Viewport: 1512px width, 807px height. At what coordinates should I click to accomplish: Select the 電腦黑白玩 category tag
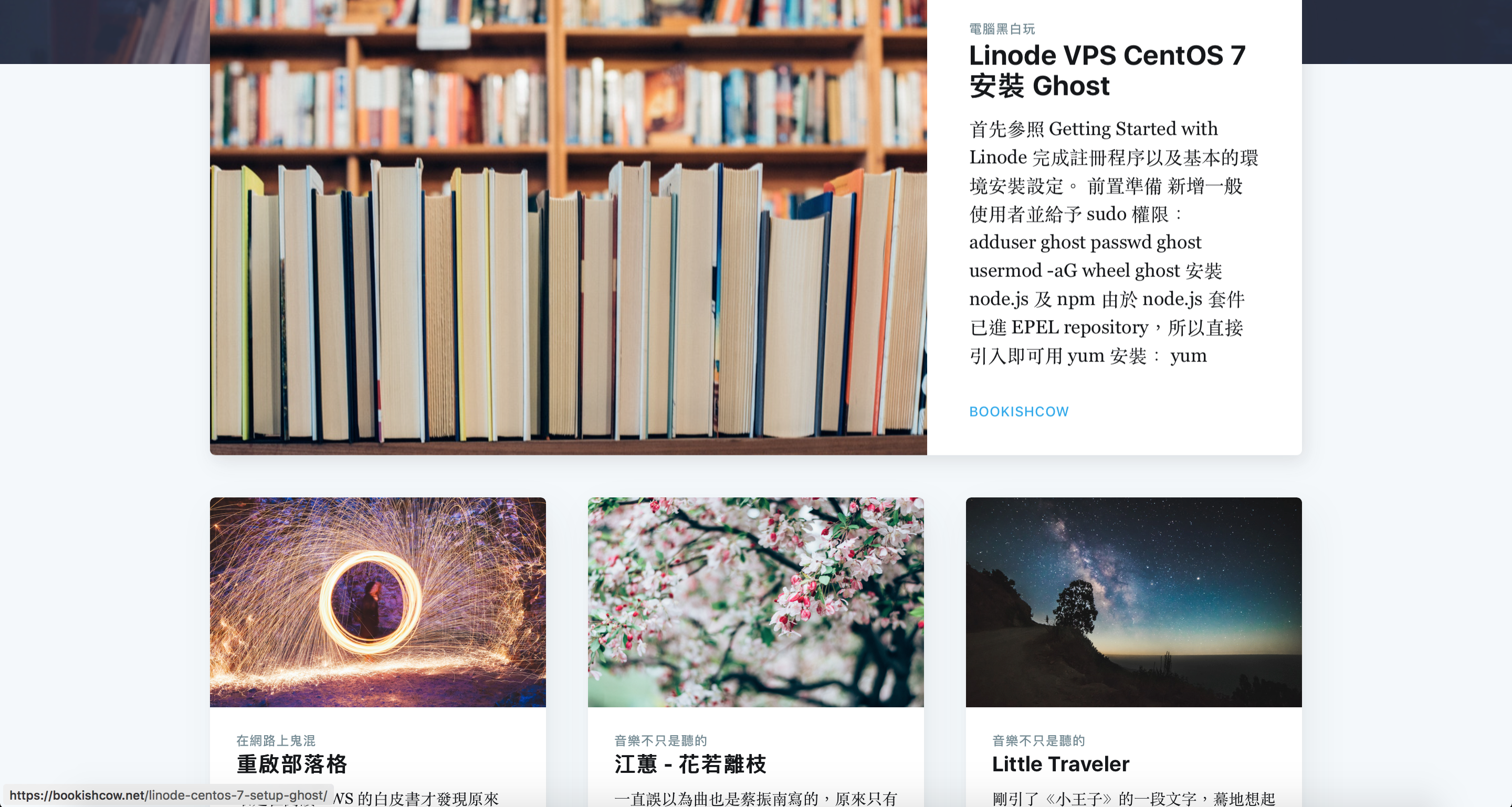1002,29
